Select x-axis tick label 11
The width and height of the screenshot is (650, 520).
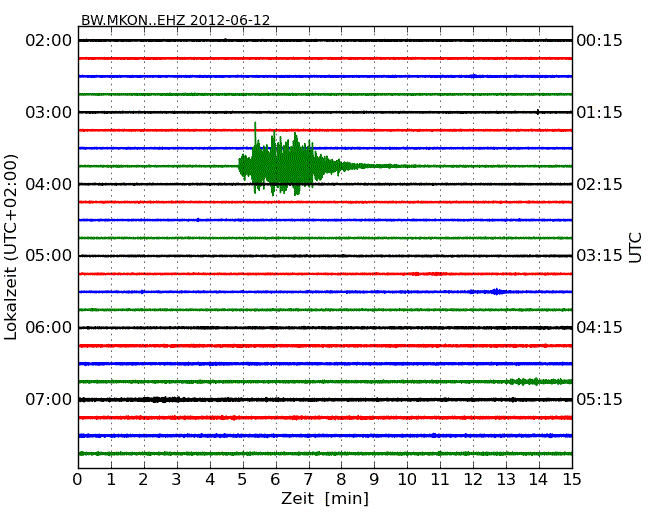[440, 479]
